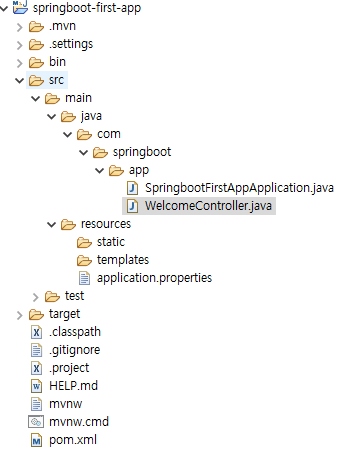Click the com folder icon
Viewport: 364px width, 460px height.
point(84,134)
